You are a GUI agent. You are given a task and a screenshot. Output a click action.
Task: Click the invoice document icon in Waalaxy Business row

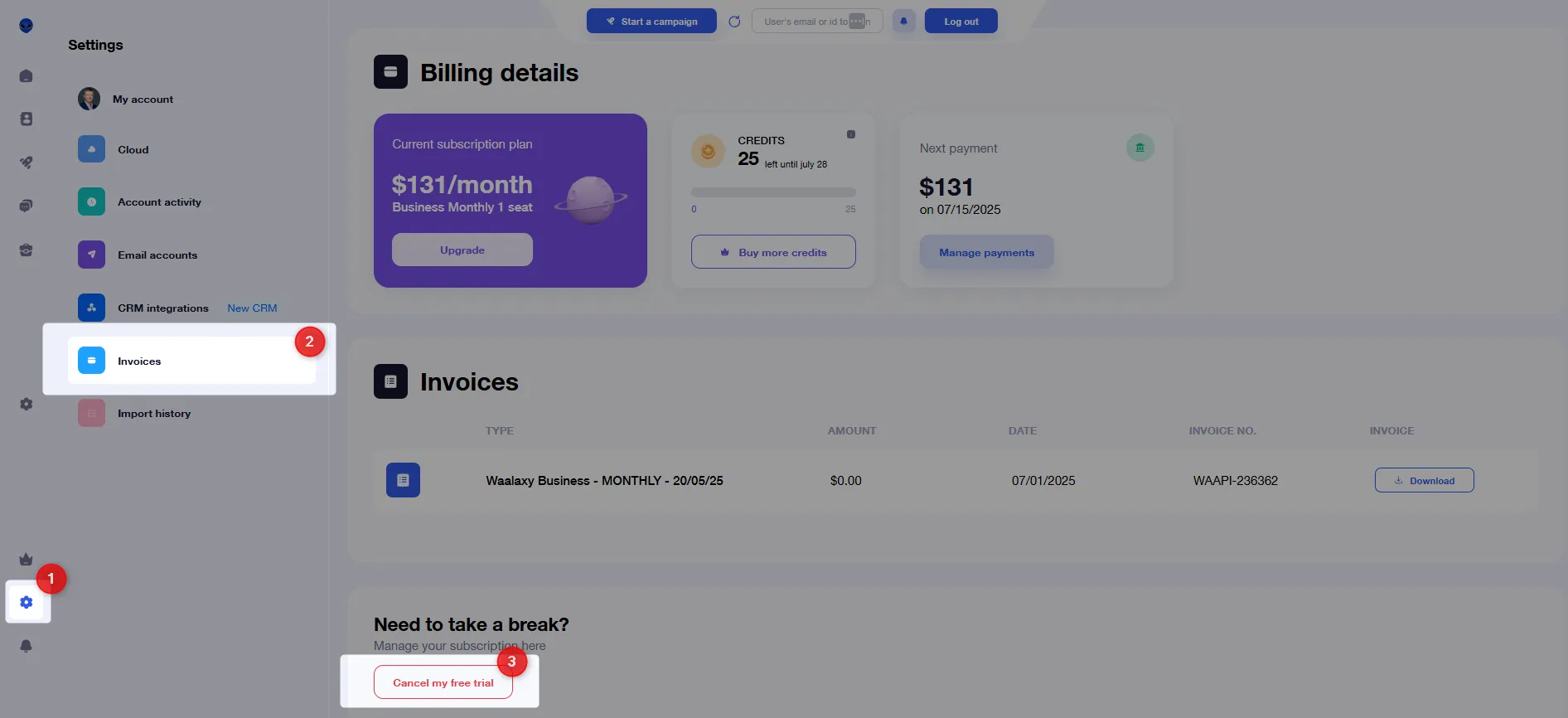pyautogui.click(x=403, y=480)
